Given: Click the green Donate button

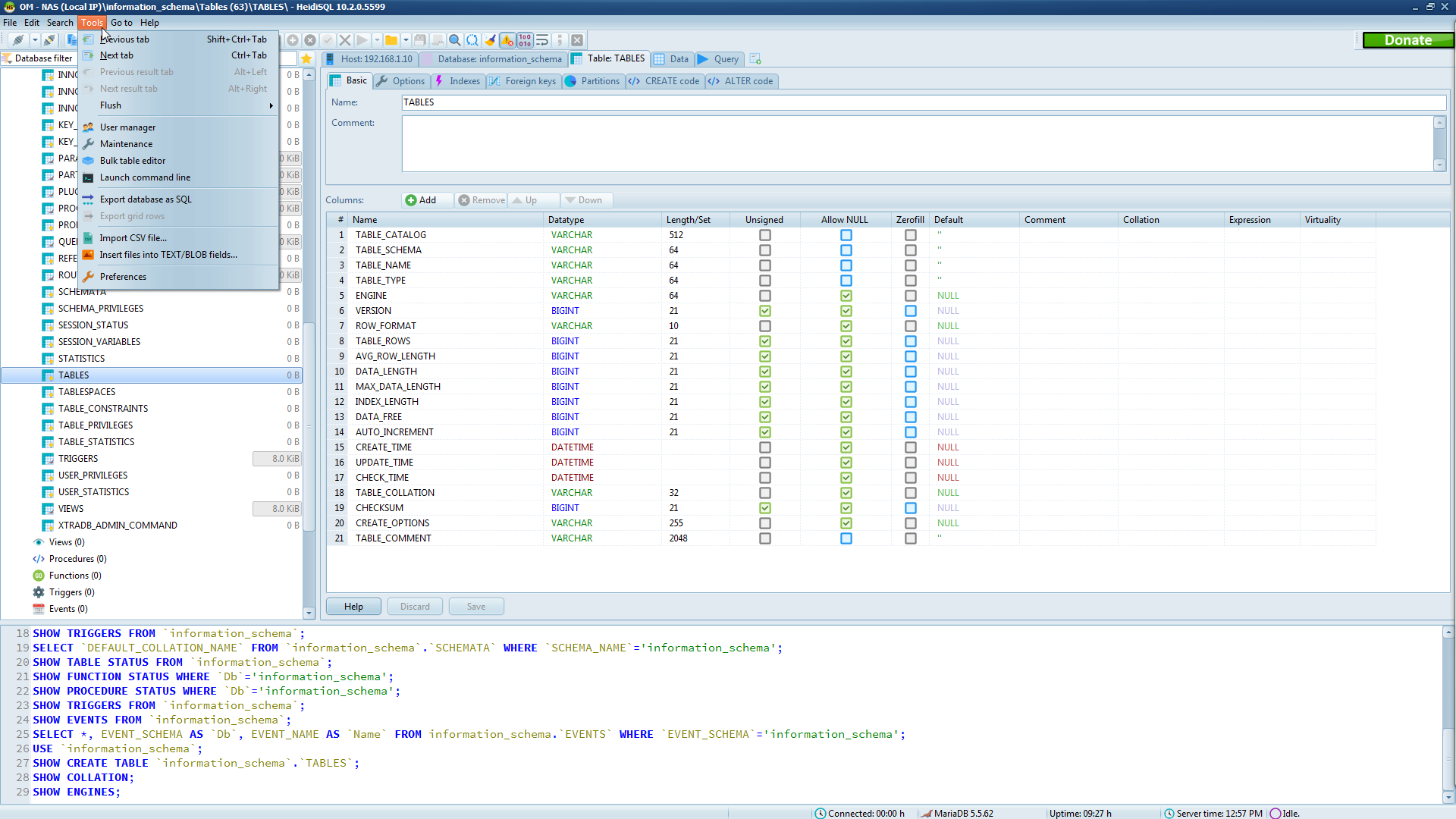Looking at the screenshot, I should [1407, 40].
